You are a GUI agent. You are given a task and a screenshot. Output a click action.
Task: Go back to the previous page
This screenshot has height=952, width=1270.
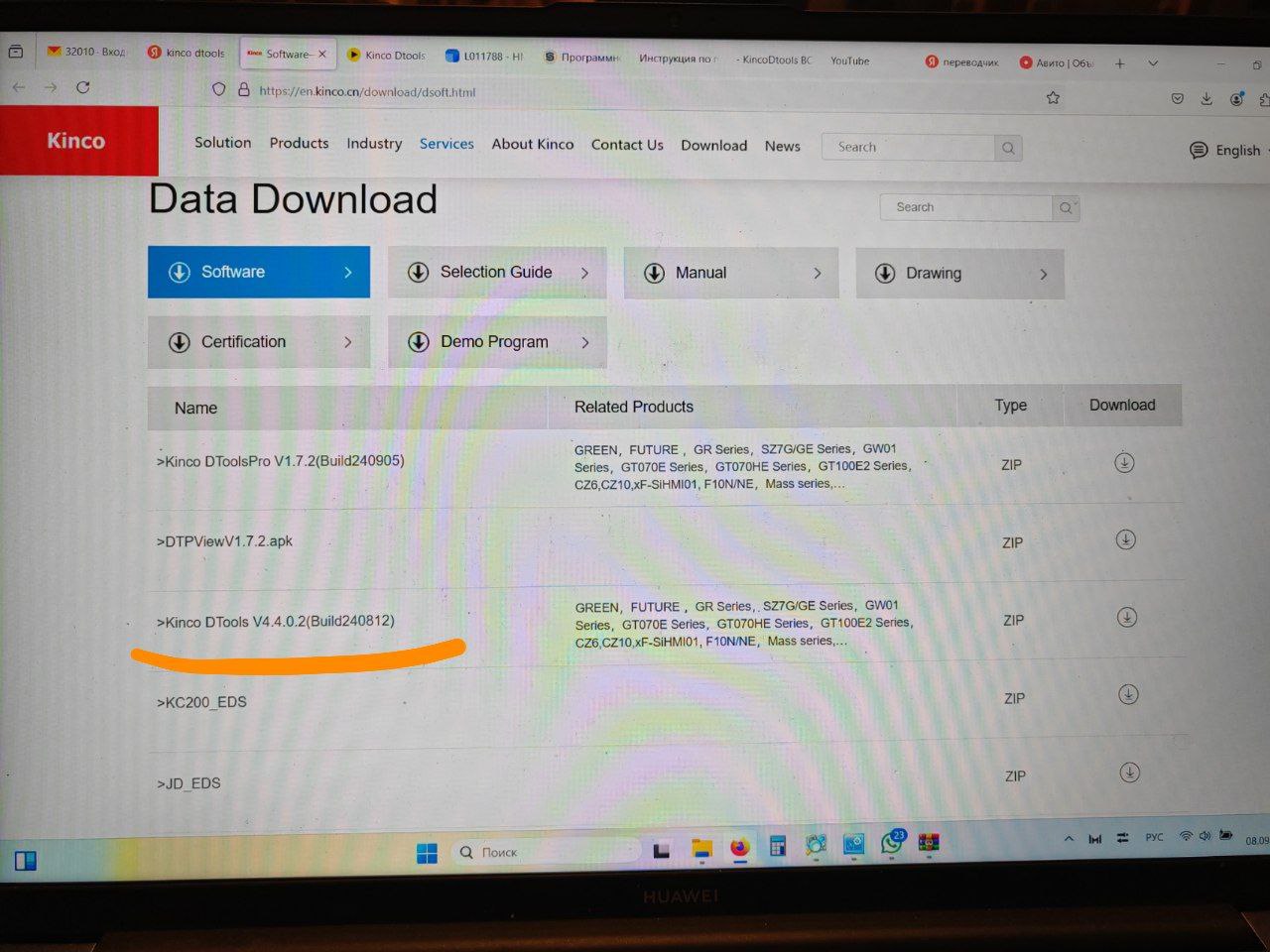click(18, 87)
